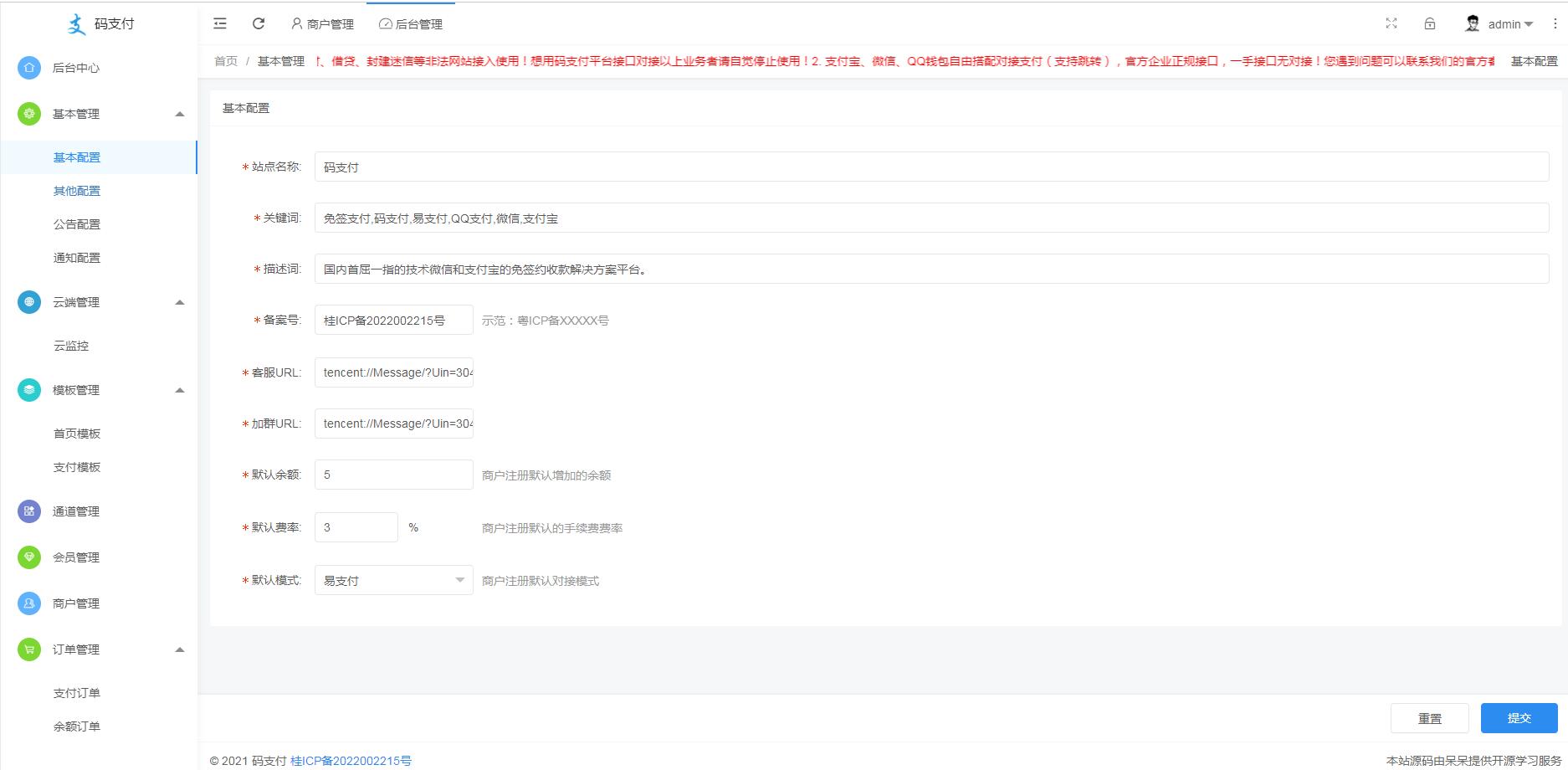Click the 后台中心 home icon
1568x770 pixels.
click(x=29, y=68)
